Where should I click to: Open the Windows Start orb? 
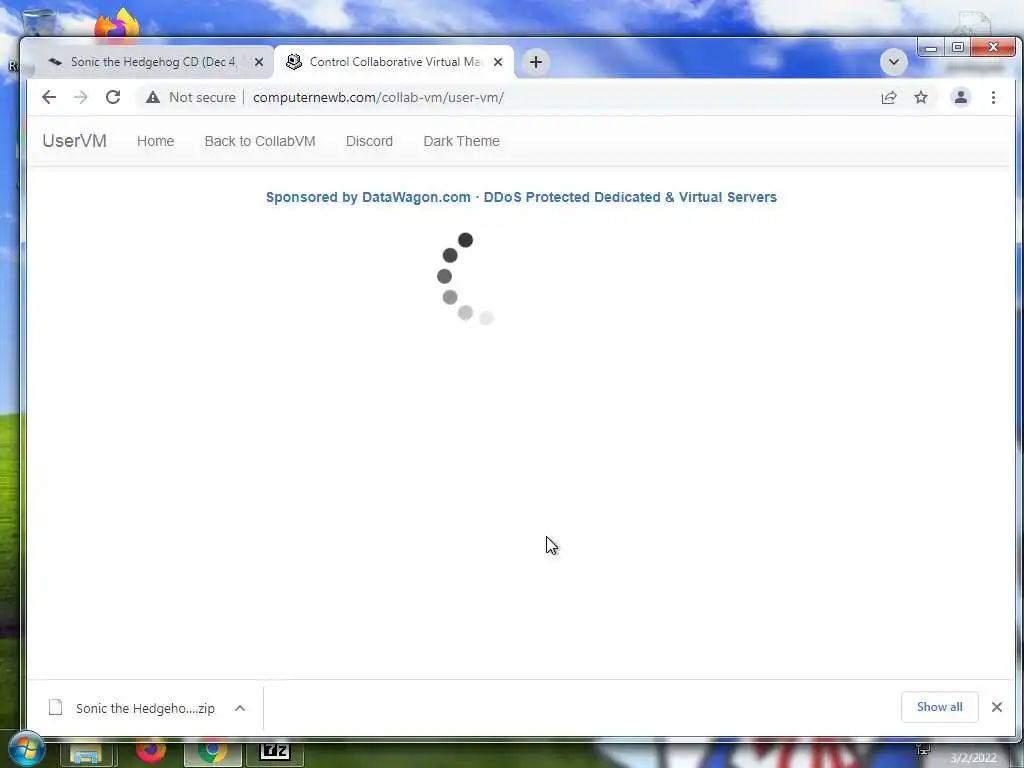(26, 748)
